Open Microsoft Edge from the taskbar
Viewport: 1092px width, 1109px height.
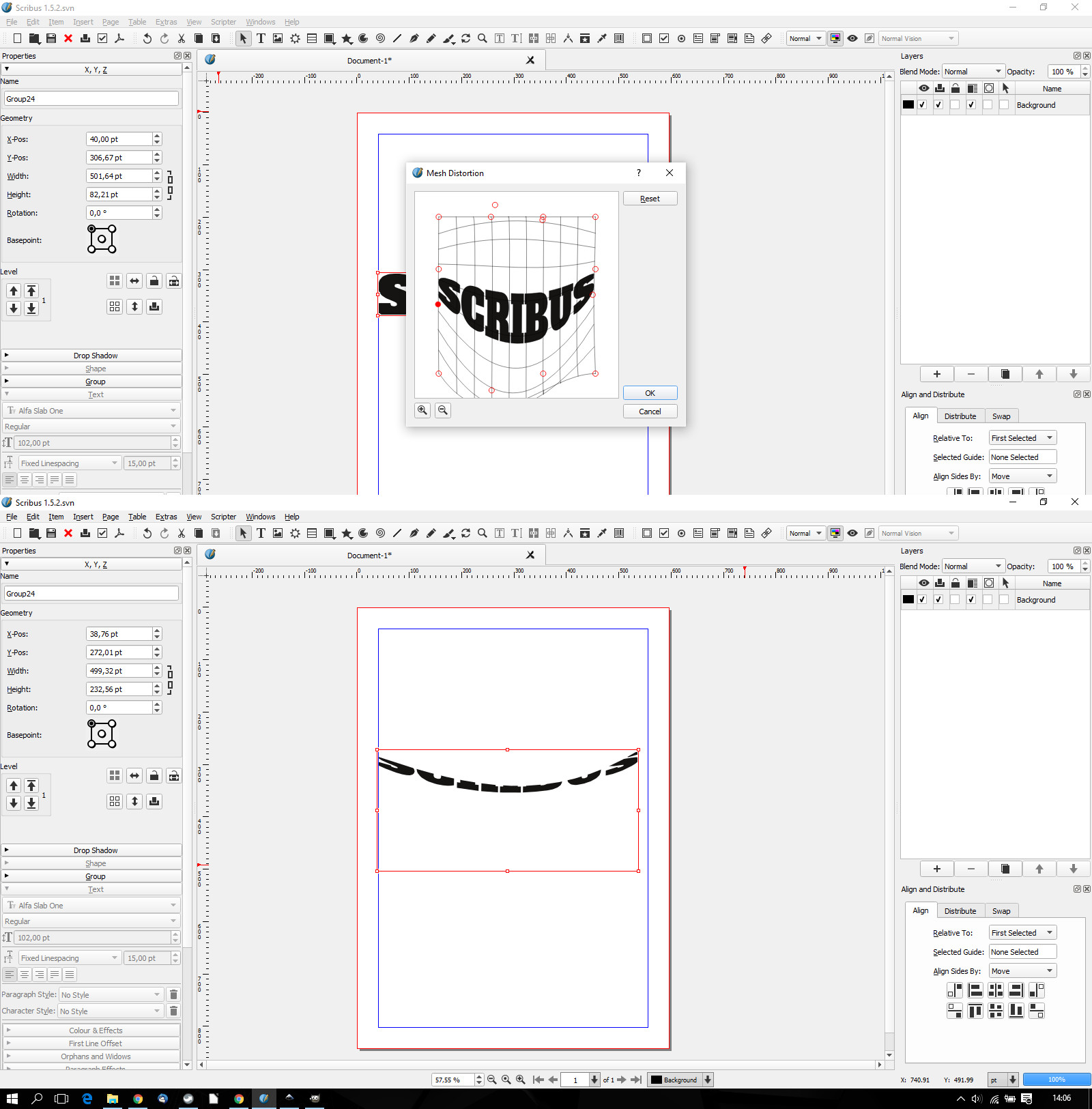[87, 1098]
